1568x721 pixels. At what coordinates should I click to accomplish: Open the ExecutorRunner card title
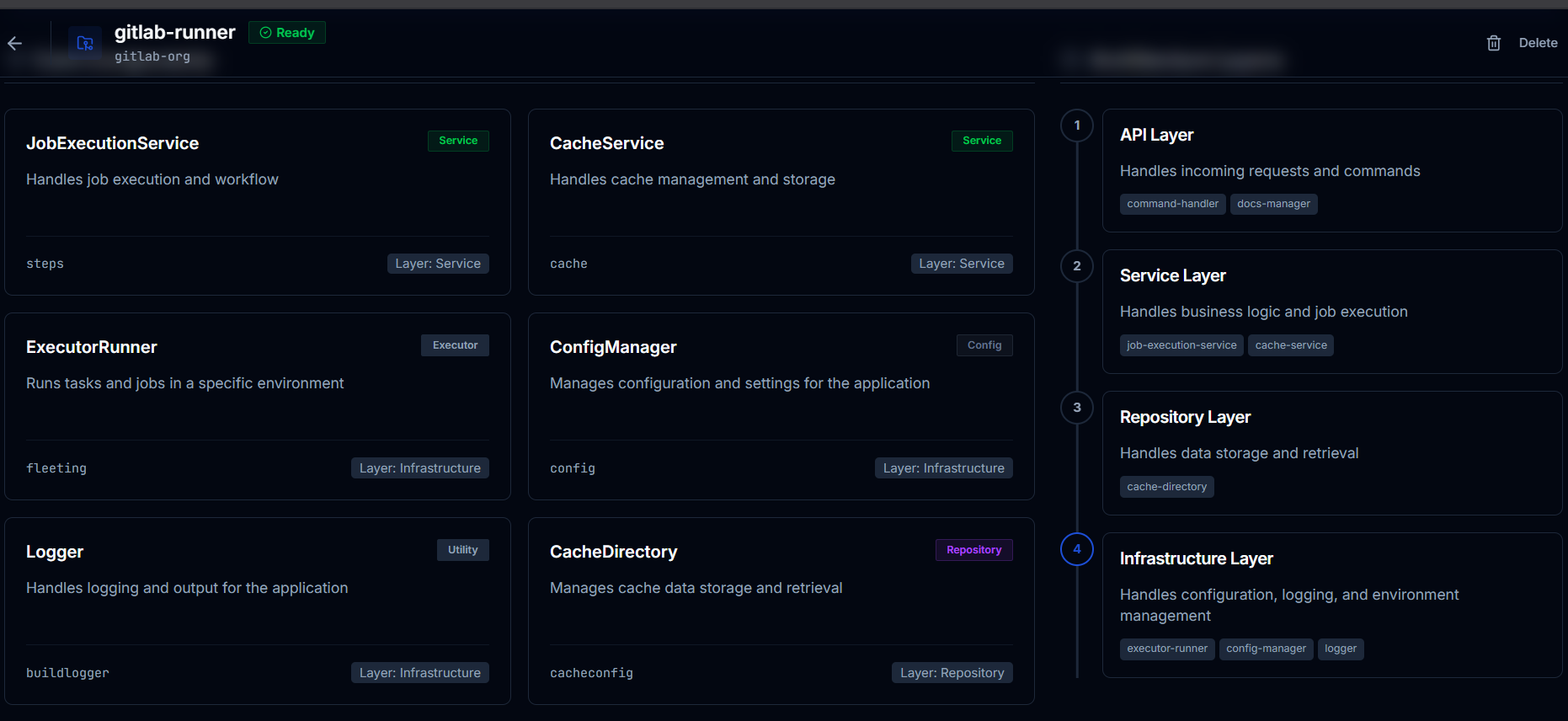[x=92, y=347]
